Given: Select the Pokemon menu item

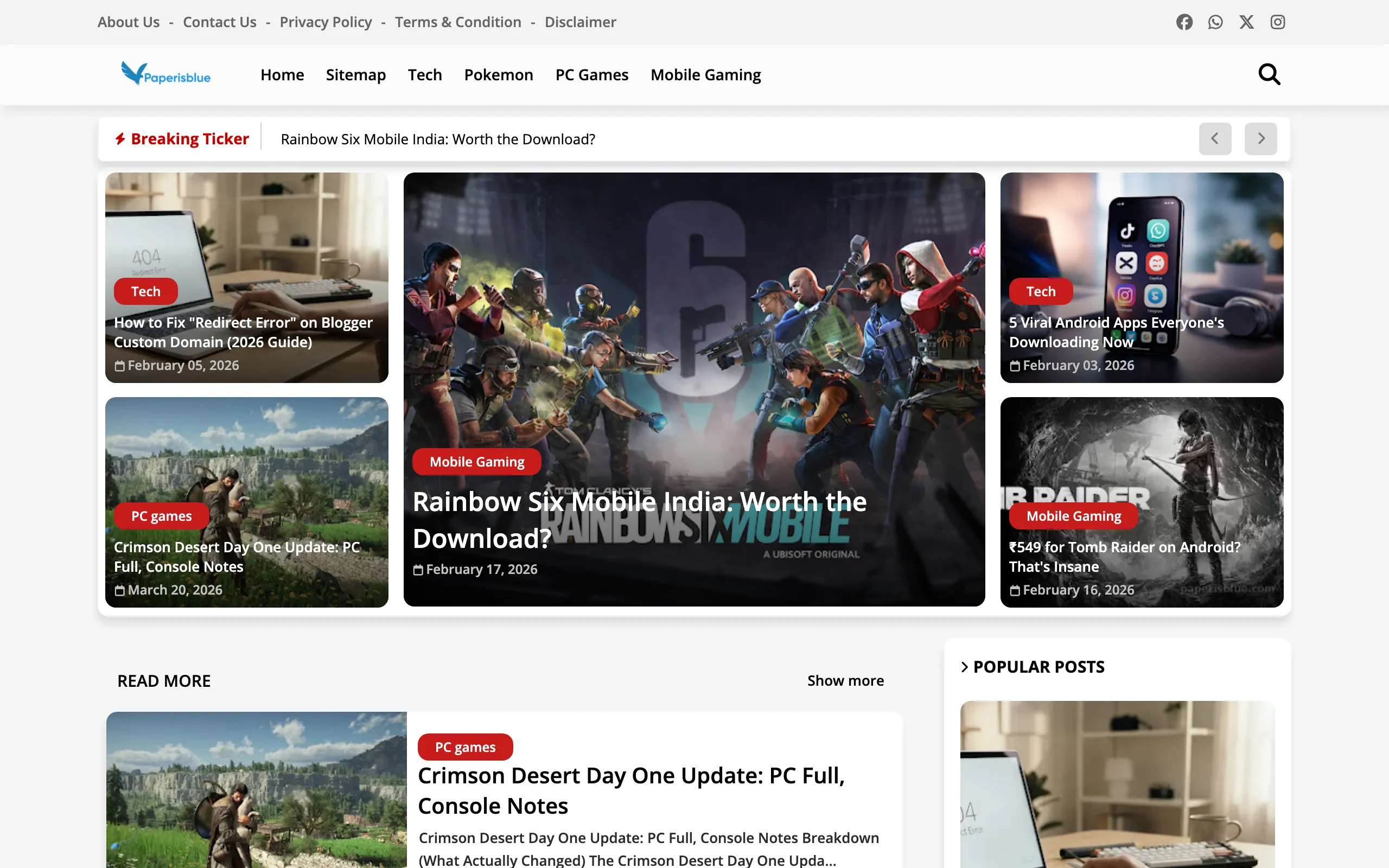Looking at the screenshot, I should click(499, 75).
